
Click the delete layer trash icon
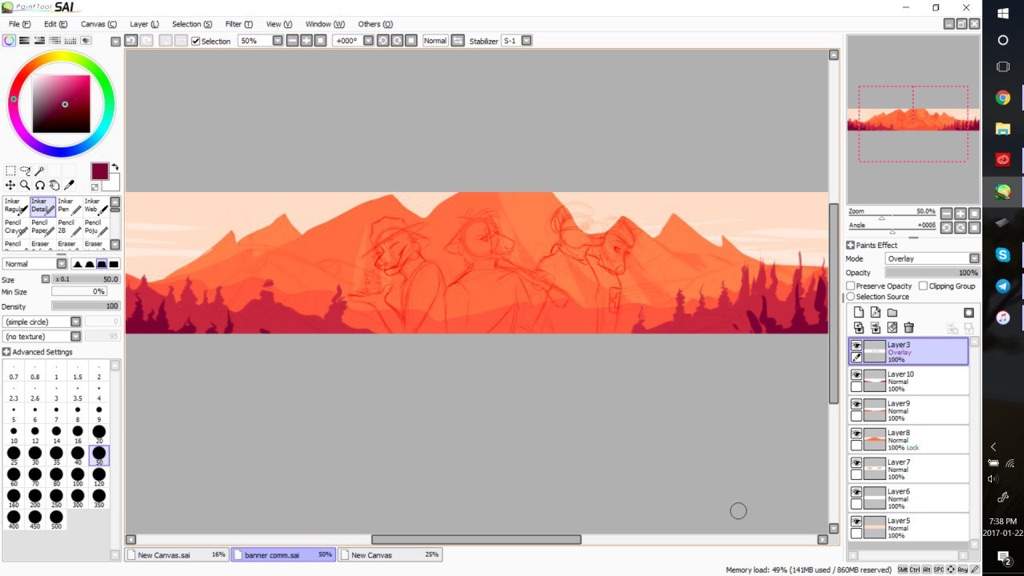click(909, 327)
